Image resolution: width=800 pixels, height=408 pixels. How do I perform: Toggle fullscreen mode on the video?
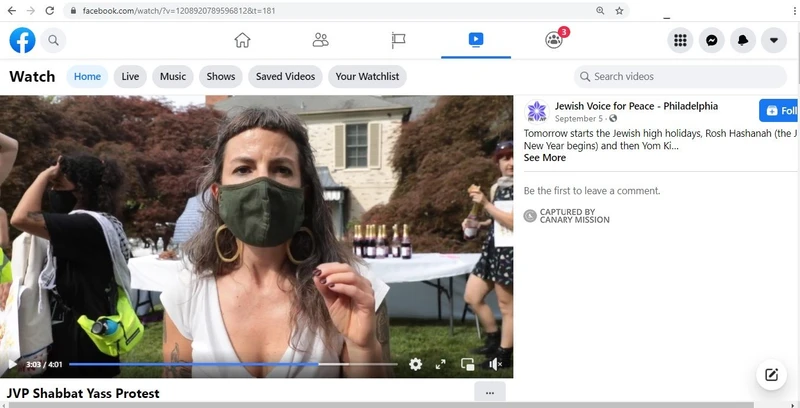441,365
